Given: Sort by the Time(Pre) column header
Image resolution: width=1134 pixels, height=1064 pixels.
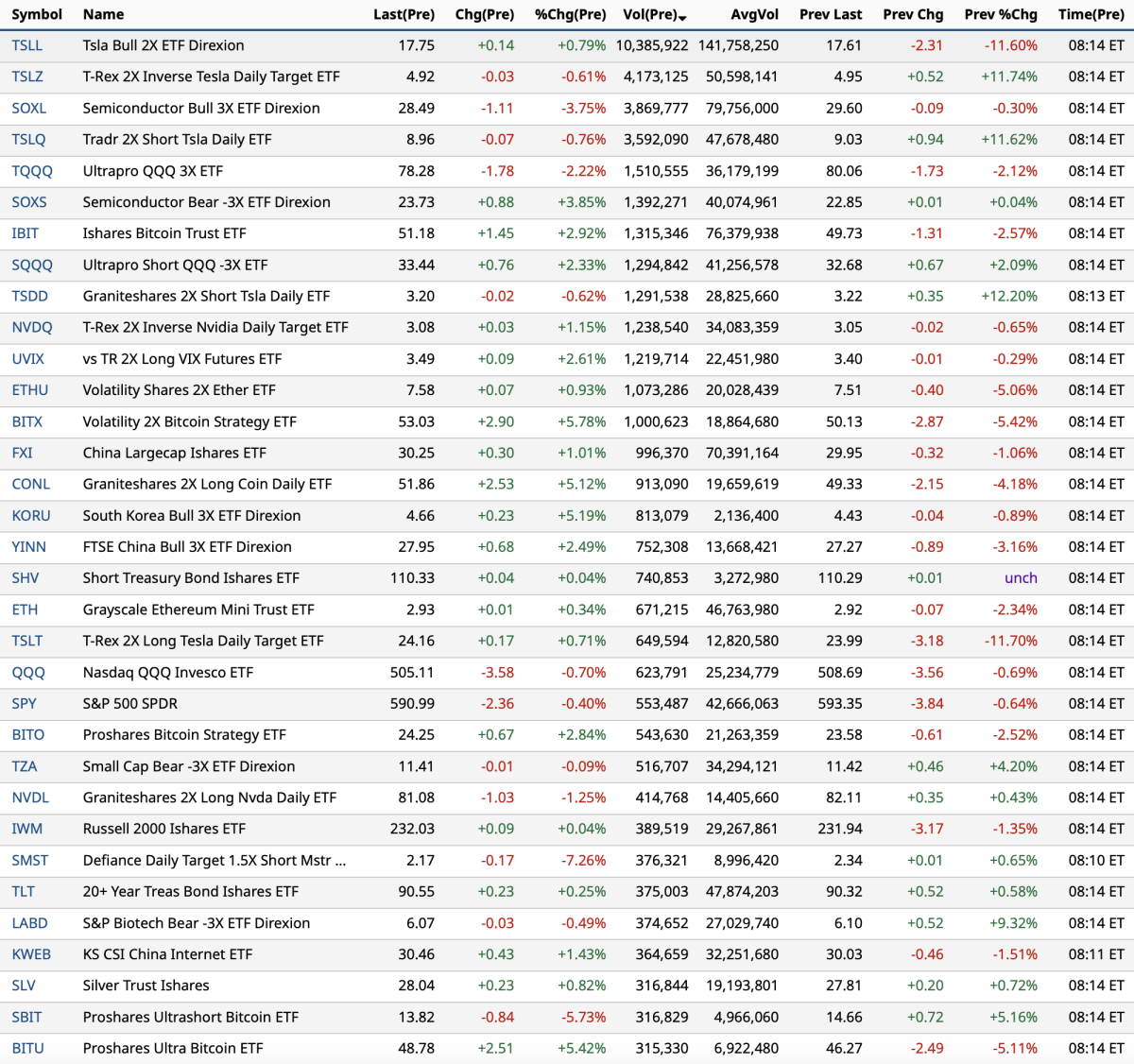Looking at the screenshot, I should [1091, 14].
